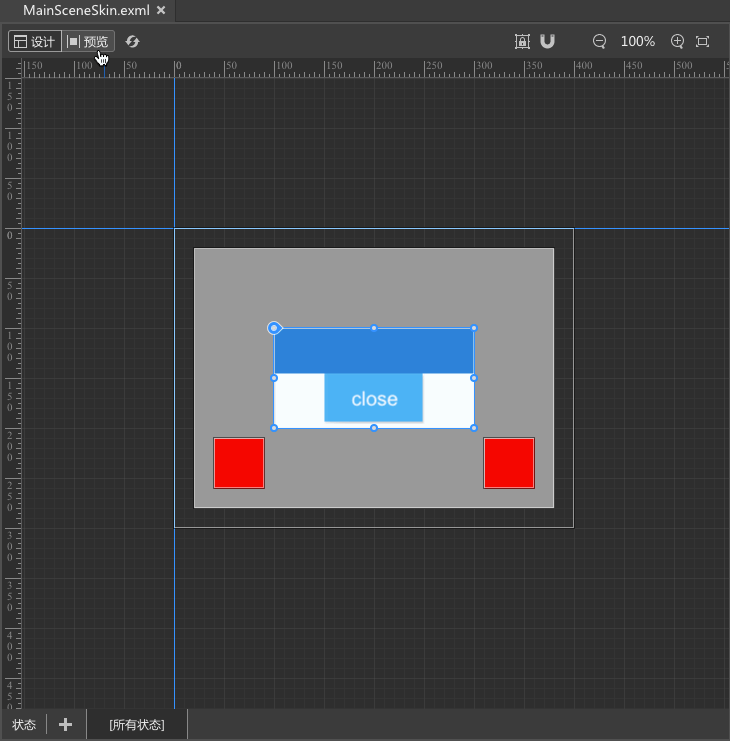Switch to the 设计 design view
This screenshot has width=730, height=741.
(35, 42)
